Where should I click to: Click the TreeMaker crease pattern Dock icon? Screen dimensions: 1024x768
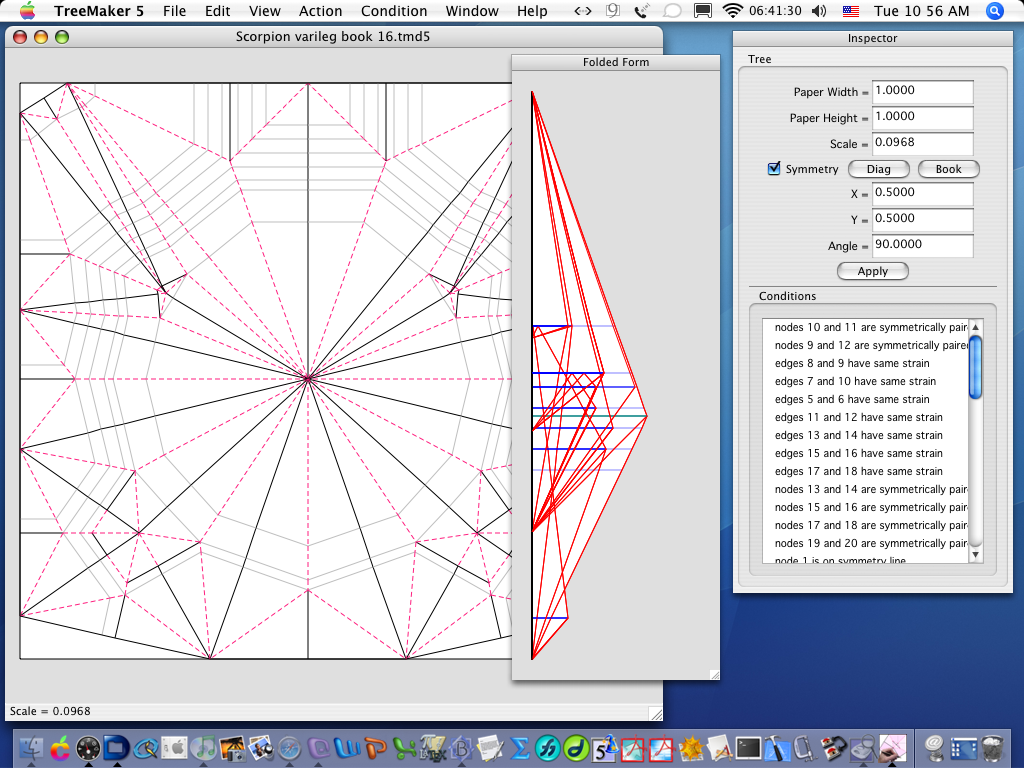click(892, 748)
